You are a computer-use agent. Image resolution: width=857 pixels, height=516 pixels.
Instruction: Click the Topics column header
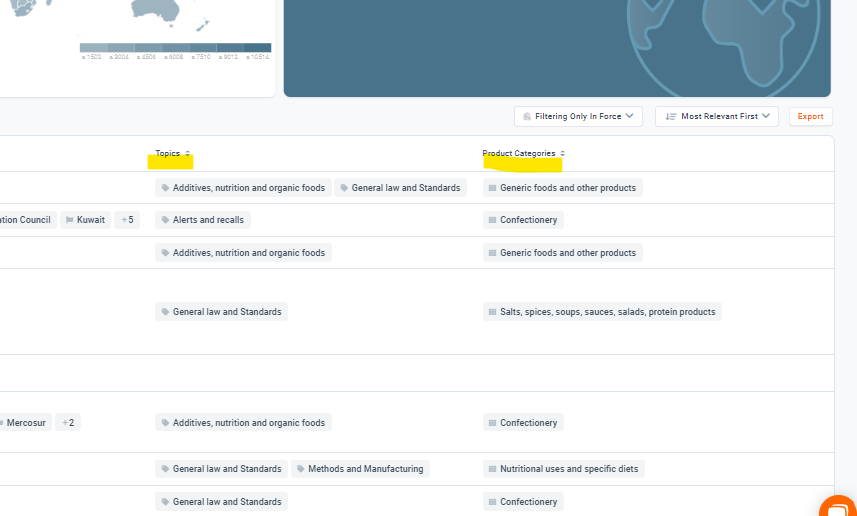click(x=167, y=154)
